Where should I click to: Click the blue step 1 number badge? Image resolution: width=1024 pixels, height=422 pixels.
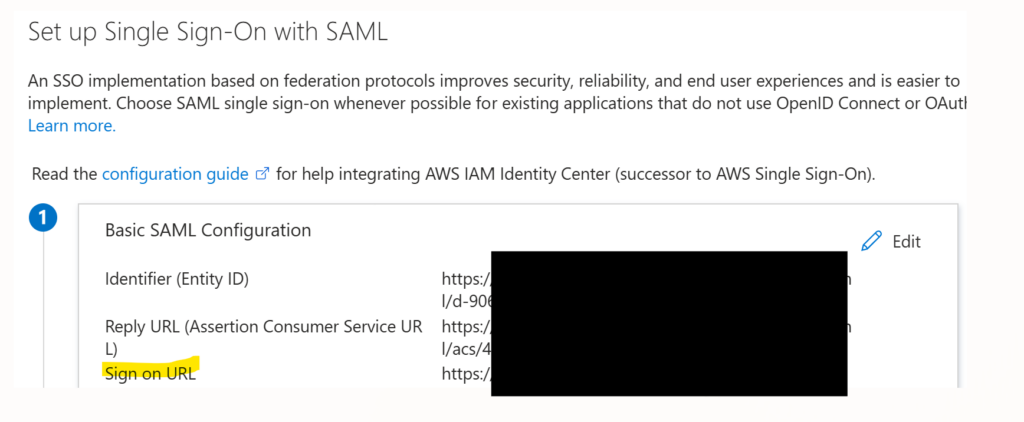pos(42,219)
